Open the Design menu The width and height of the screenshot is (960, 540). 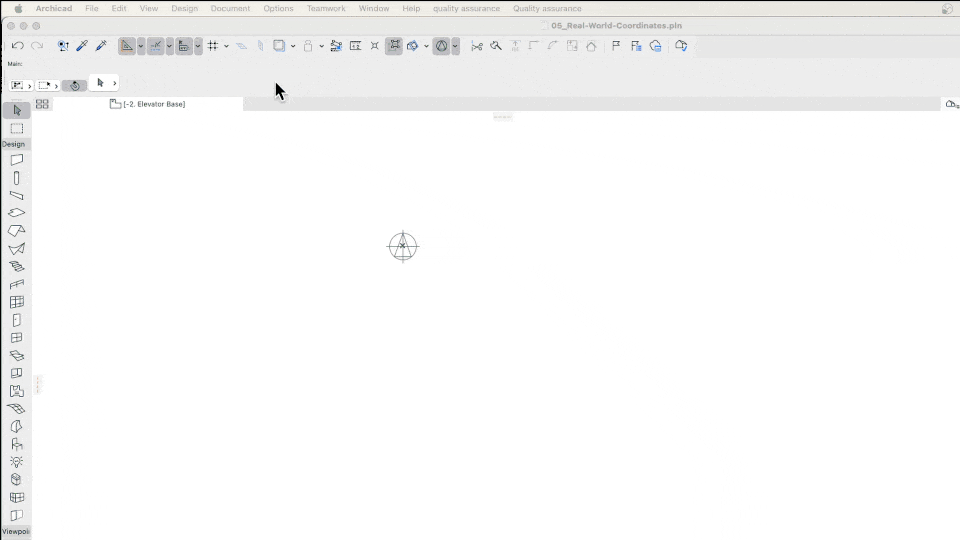click(184, 9)
